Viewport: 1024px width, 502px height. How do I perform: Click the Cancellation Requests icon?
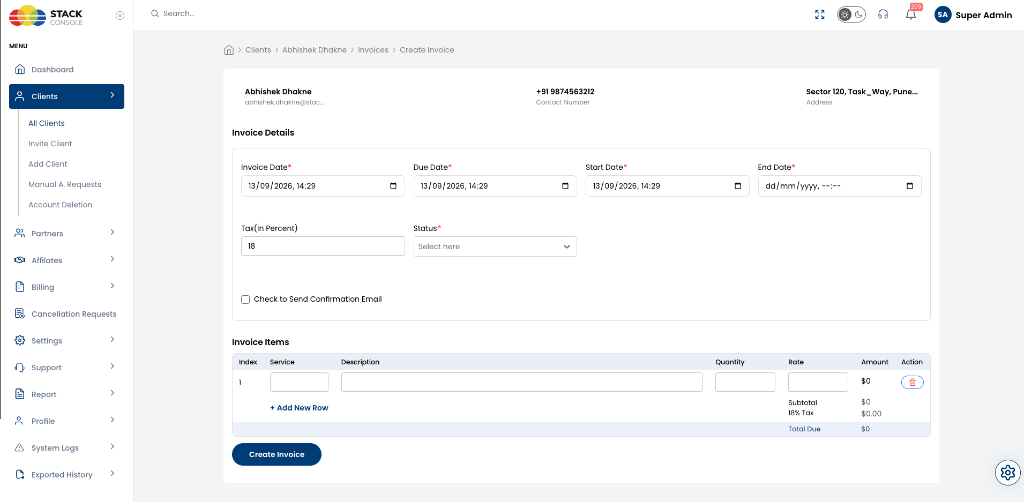(20, 313)
